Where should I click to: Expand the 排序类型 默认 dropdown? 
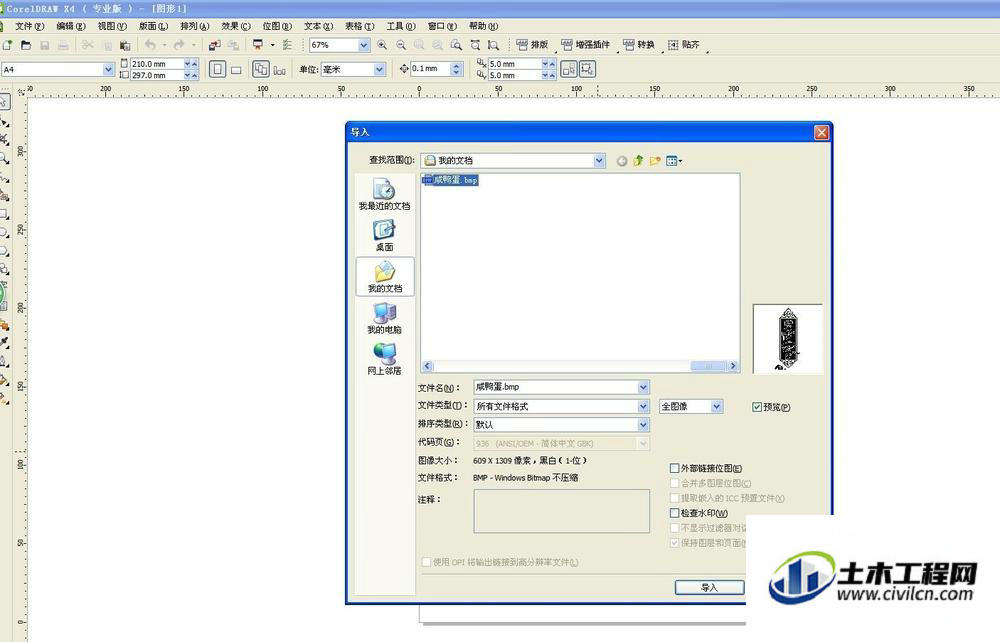point(643,425)
